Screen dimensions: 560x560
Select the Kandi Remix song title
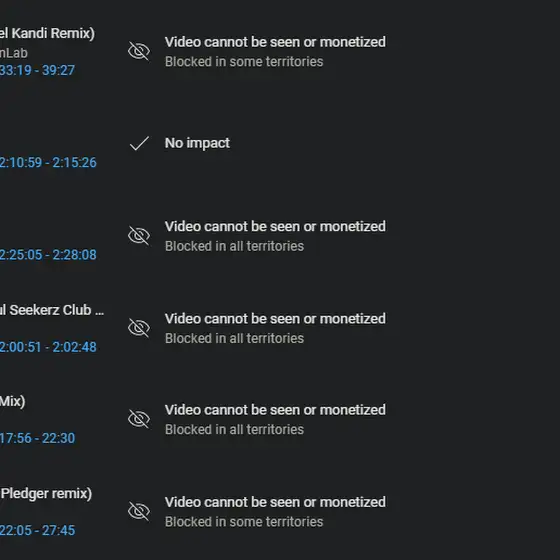(47, 33)
